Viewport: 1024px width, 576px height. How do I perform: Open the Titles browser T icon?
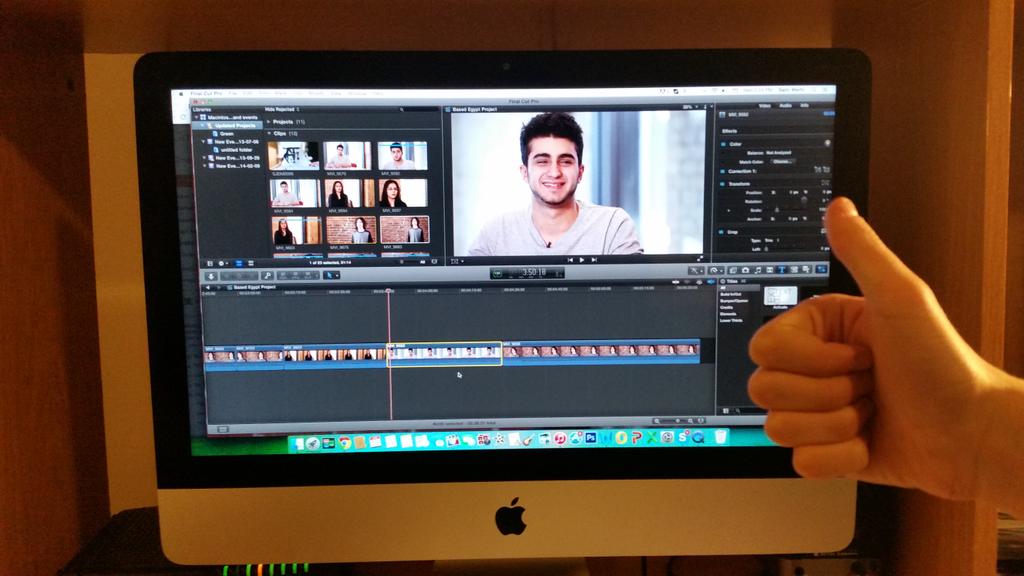coord(782,270)
